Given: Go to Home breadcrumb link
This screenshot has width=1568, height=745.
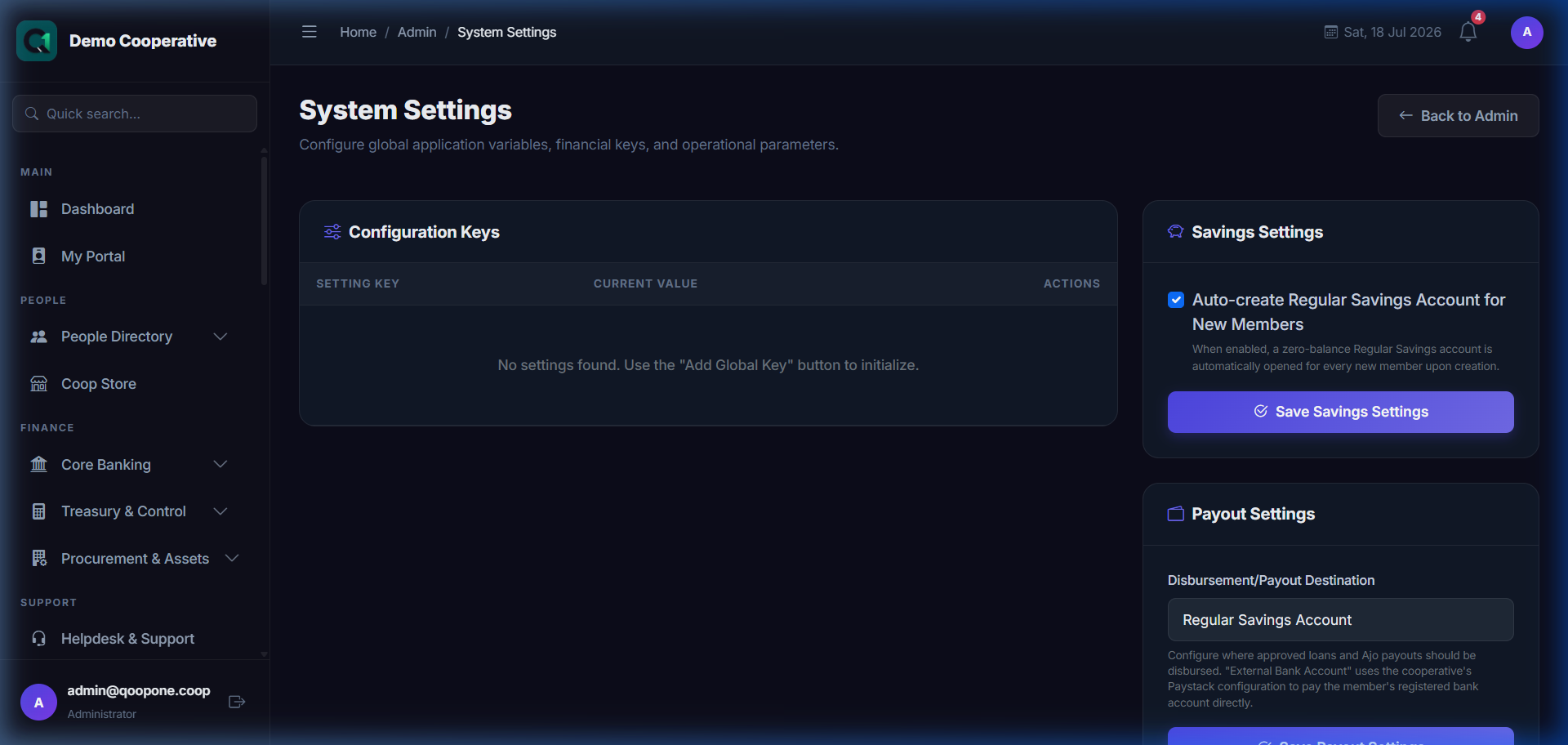Looking at the screenshot, I should pyautogui.click(x=358, y=32).
